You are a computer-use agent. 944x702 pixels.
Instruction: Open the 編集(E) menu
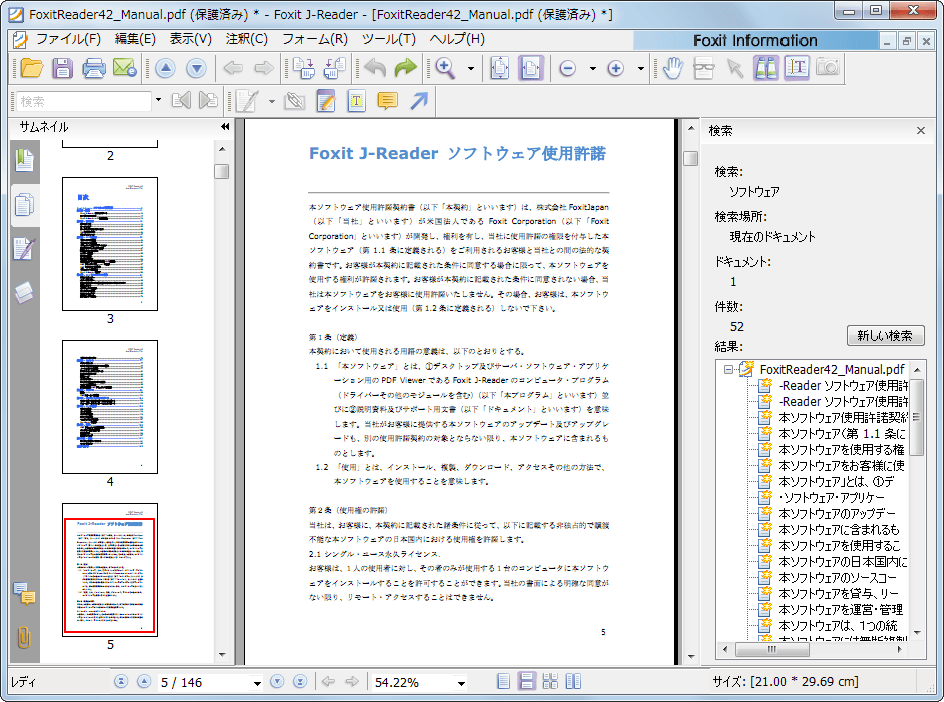coord(135,39)
